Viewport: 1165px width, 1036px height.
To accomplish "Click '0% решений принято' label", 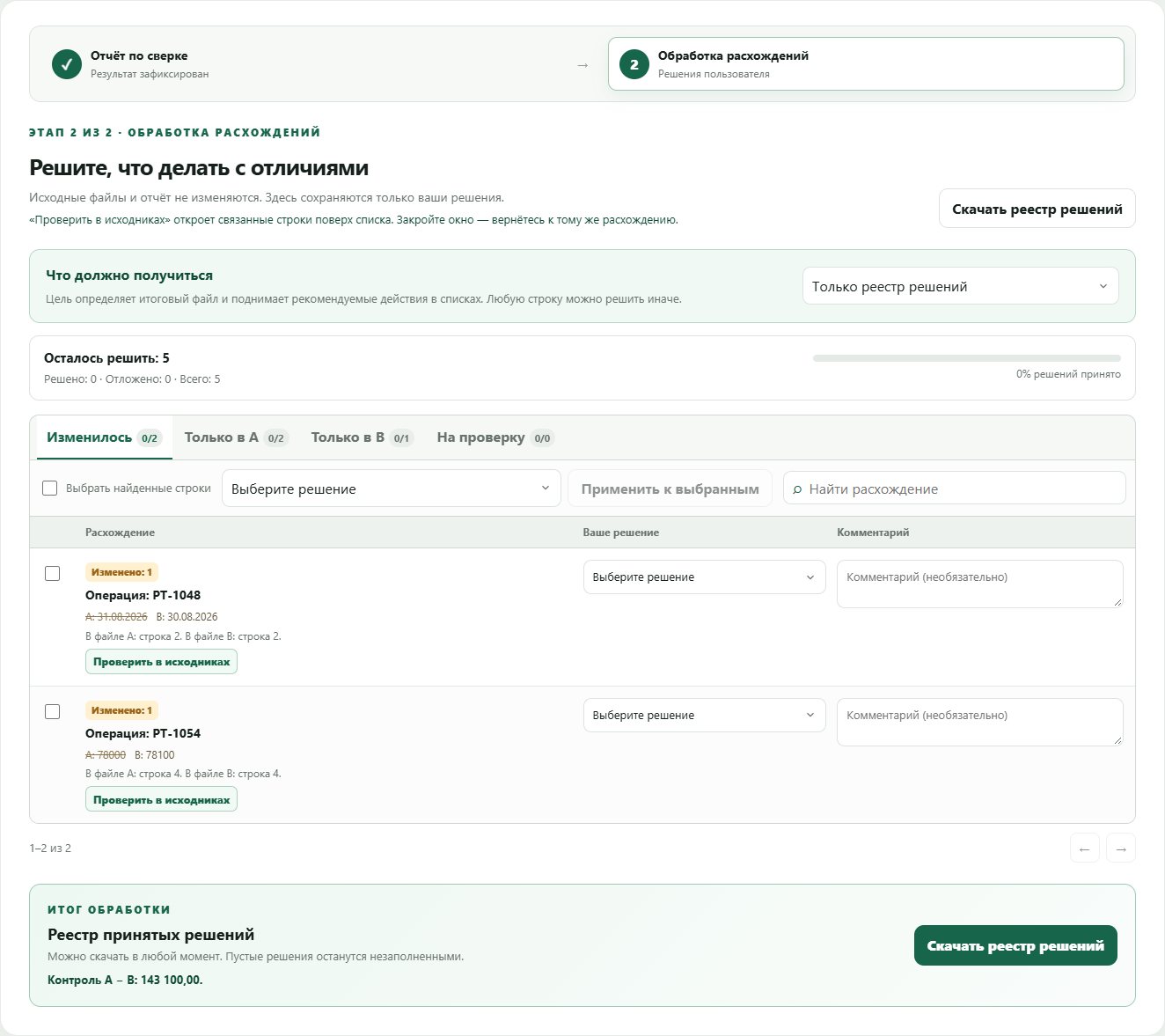I will [x=1068, y=374].
